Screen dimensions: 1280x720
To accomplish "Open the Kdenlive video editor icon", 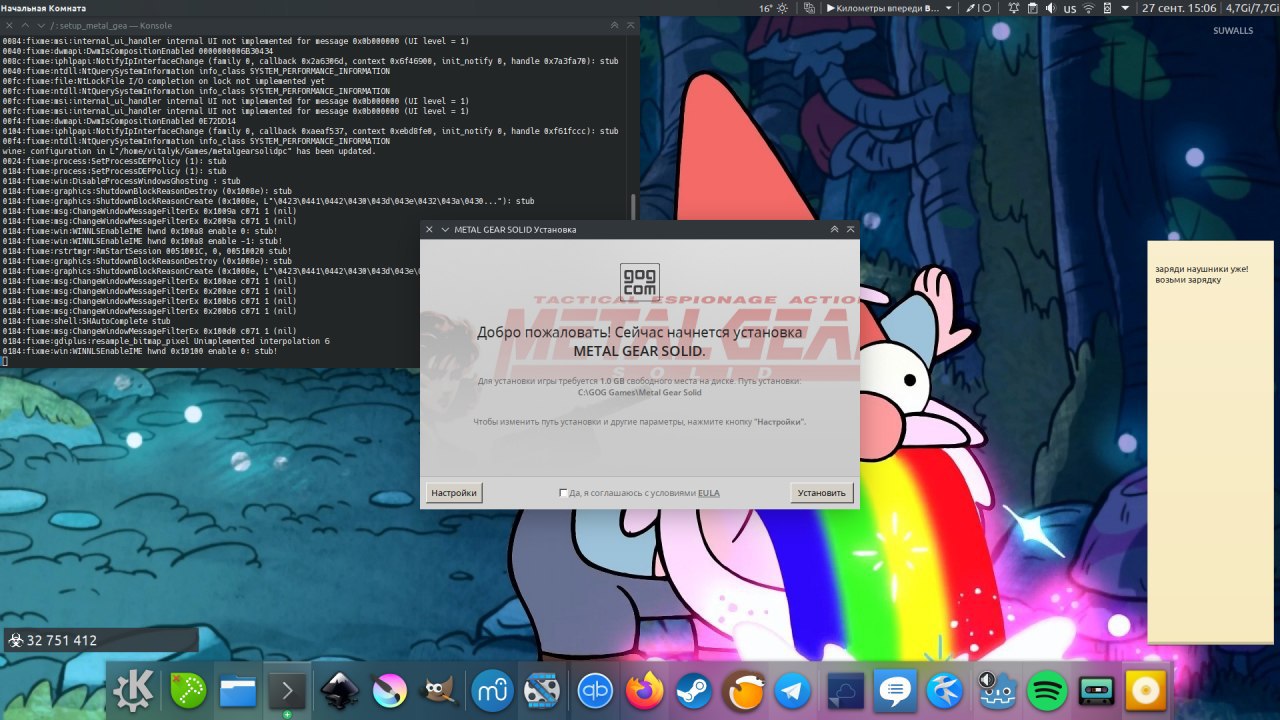I will click(543, 691).
